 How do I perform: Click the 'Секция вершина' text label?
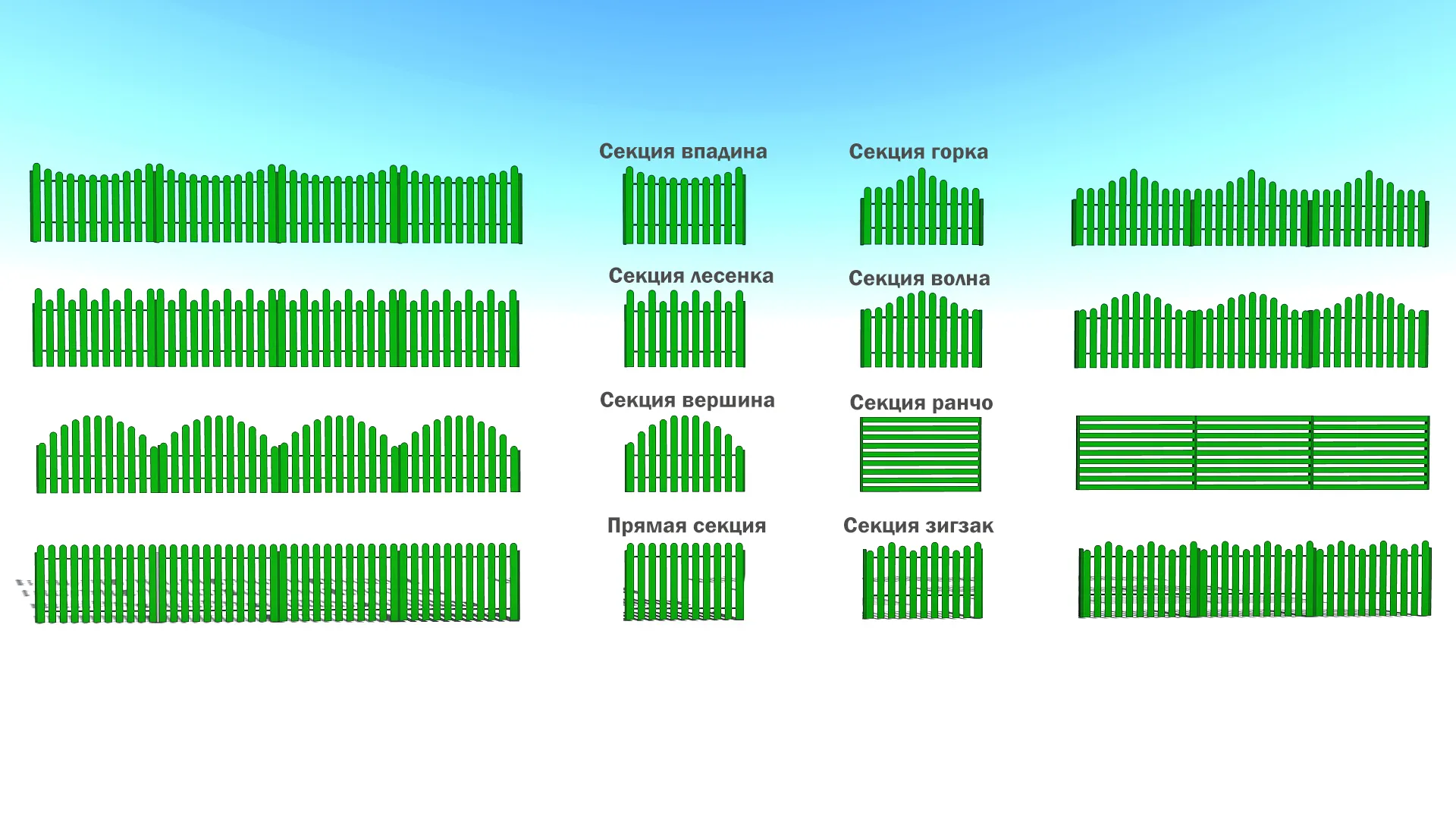coord(686,400)
